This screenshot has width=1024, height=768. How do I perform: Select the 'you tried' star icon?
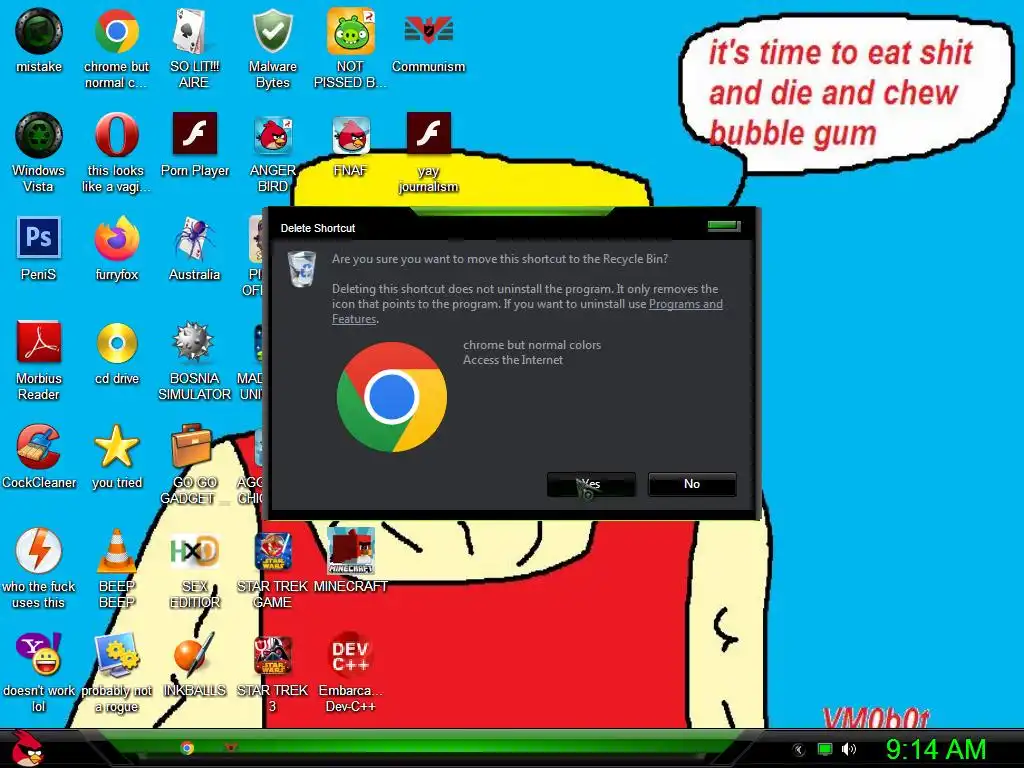click(x=116, y=457)
